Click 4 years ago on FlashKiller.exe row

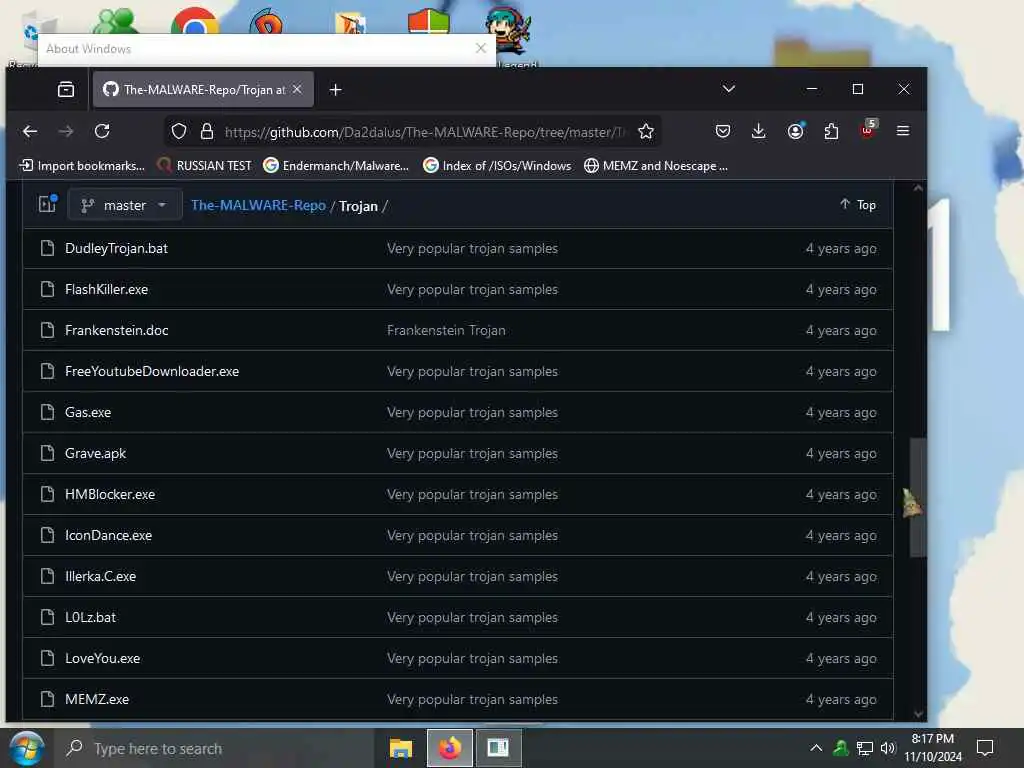coord(841,289)
